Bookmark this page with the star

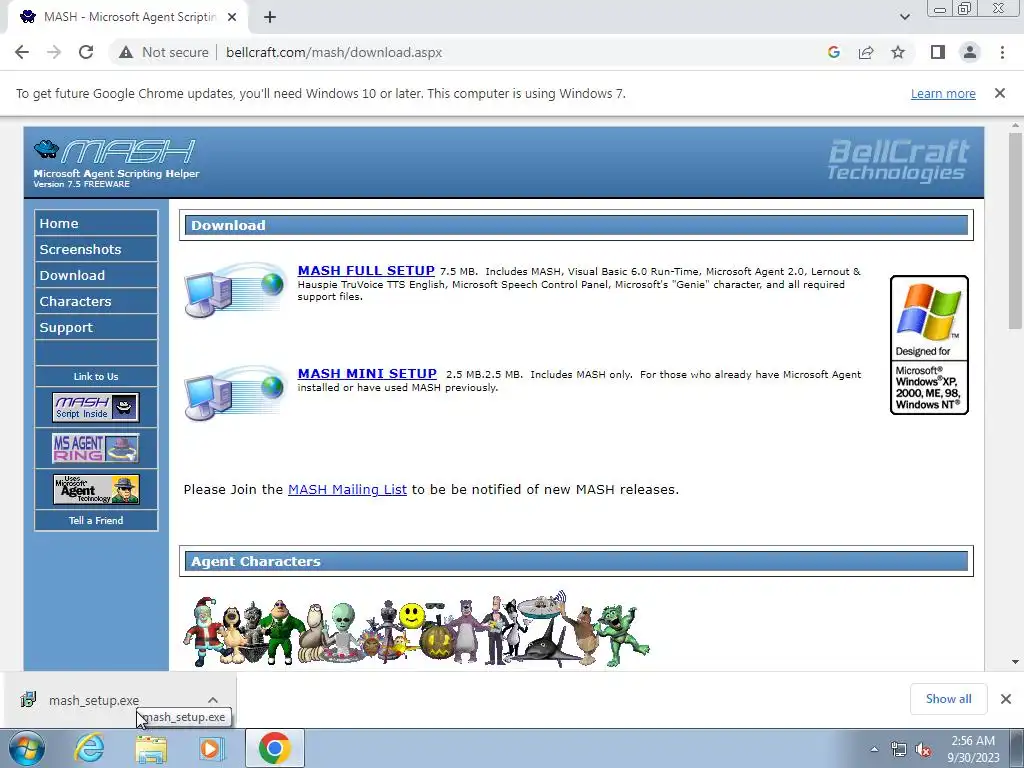(898, 52)
